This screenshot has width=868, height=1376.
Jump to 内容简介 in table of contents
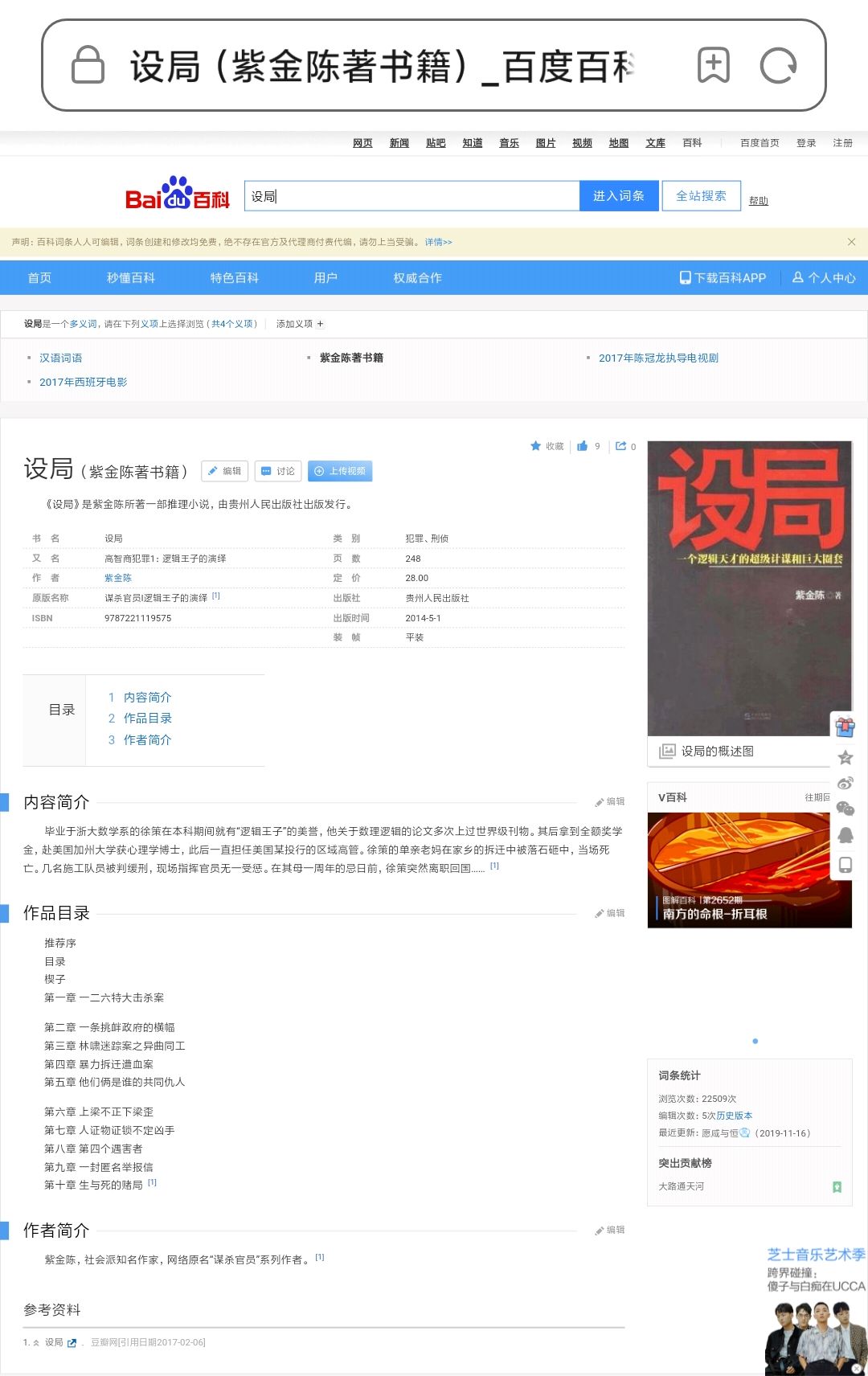coord(148,698)
